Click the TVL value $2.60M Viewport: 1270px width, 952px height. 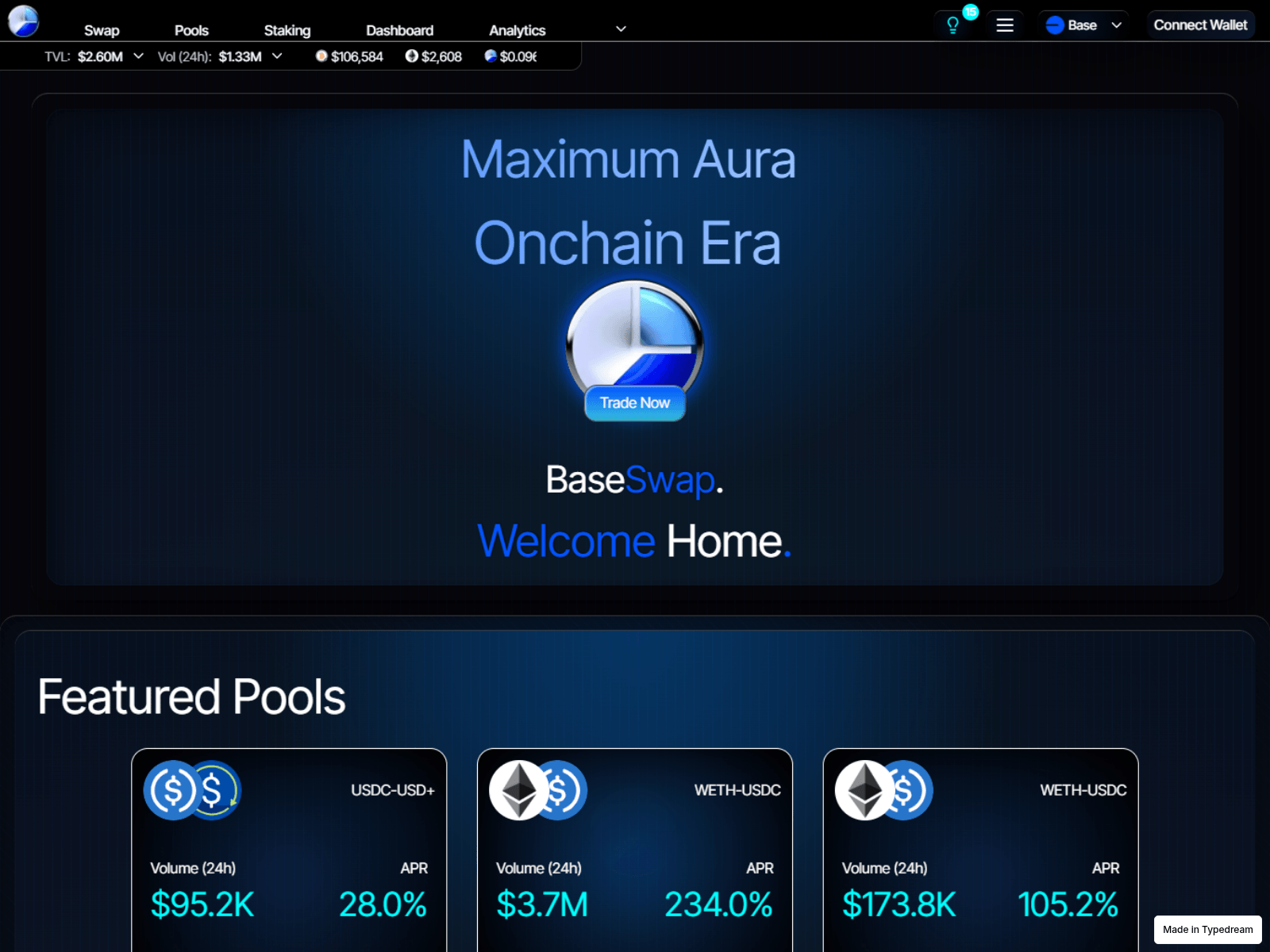101,56
